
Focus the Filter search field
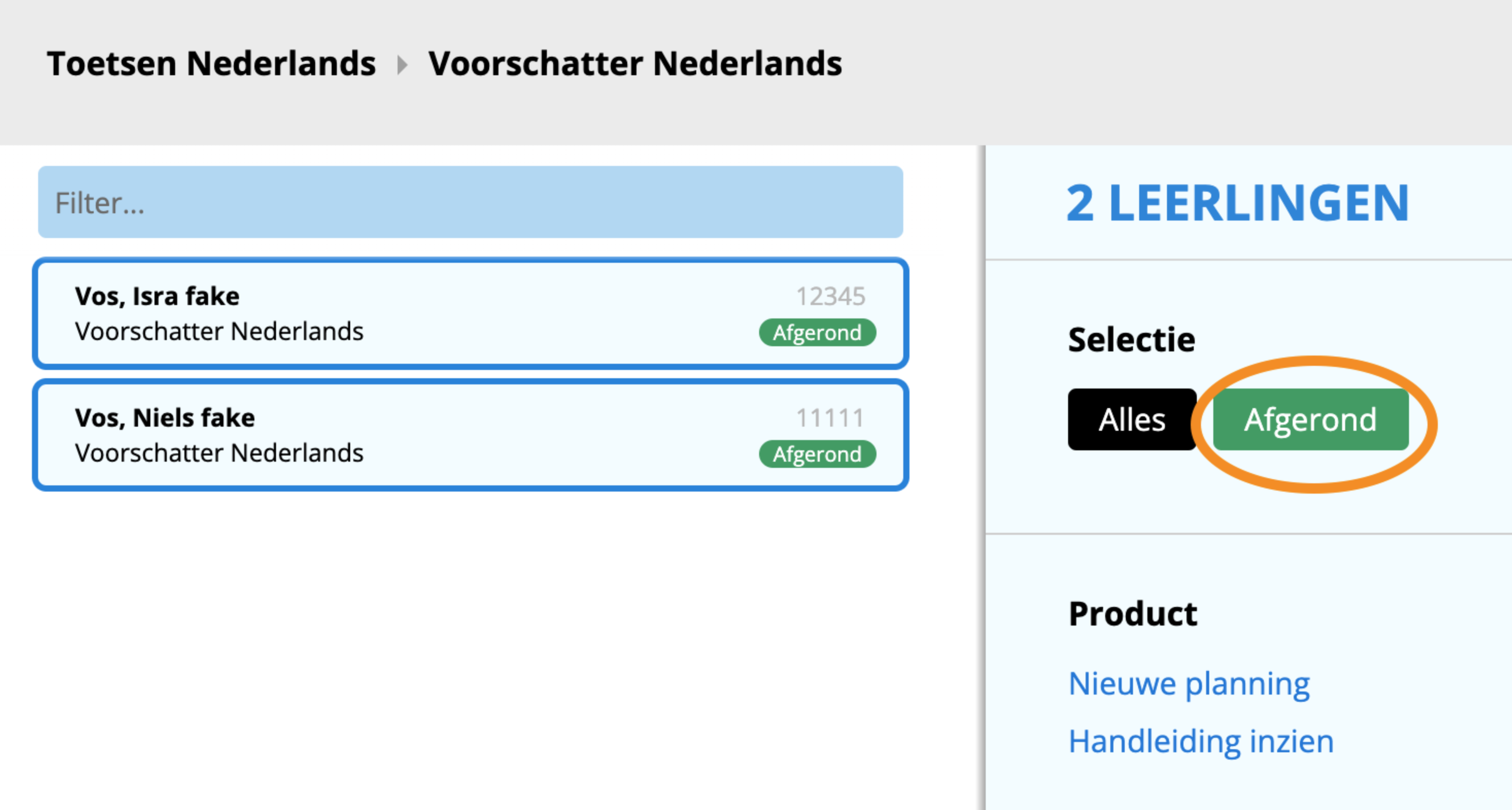[x=470, y=202]
